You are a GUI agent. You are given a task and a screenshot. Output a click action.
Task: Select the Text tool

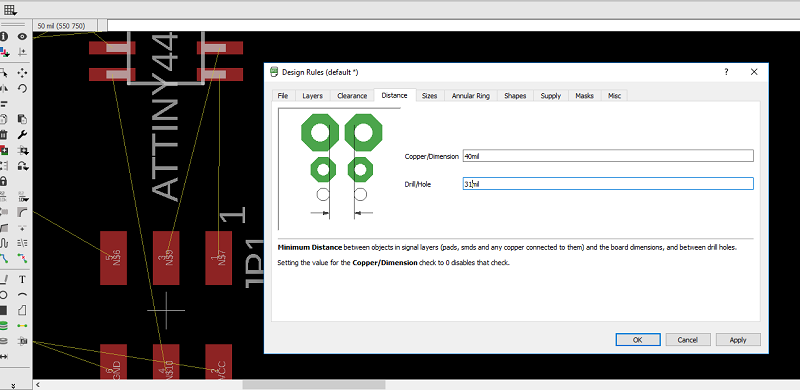(22, 279)
